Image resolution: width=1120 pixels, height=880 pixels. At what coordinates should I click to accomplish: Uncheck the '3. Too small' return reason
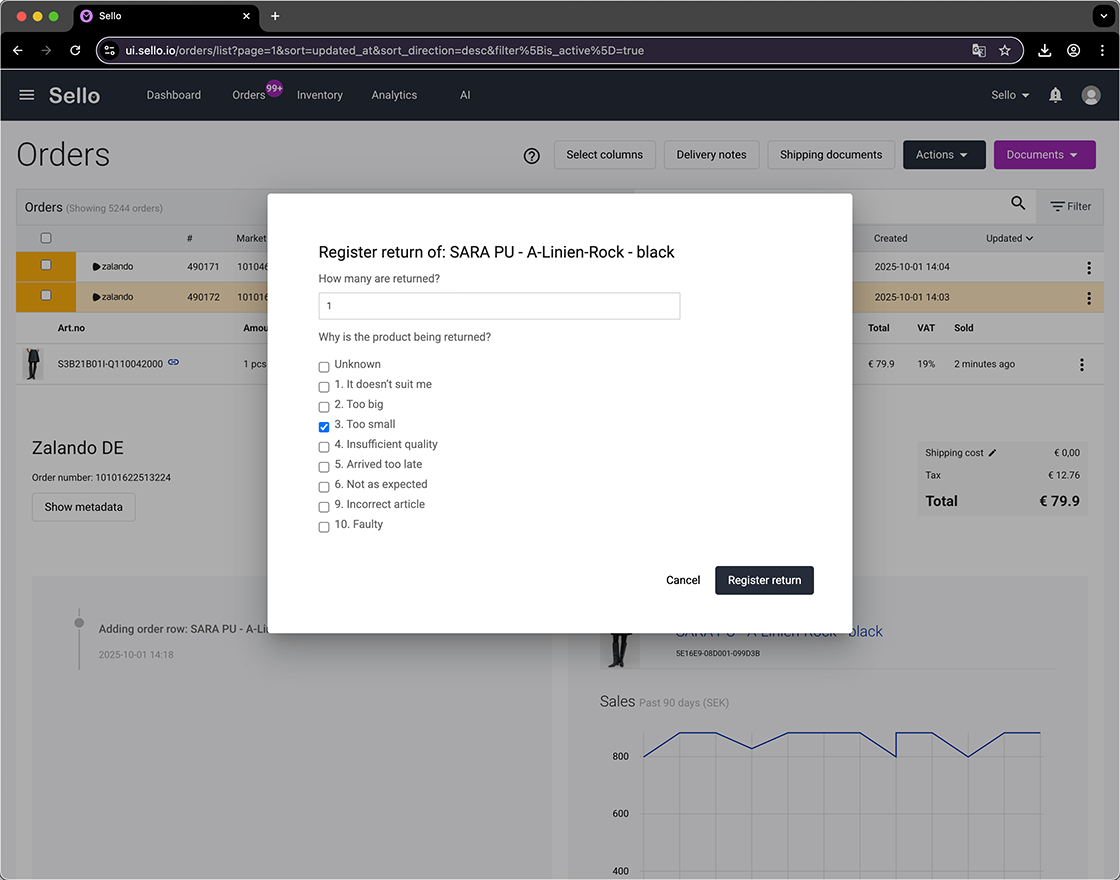pyautogui.click(x=323, y=426)
